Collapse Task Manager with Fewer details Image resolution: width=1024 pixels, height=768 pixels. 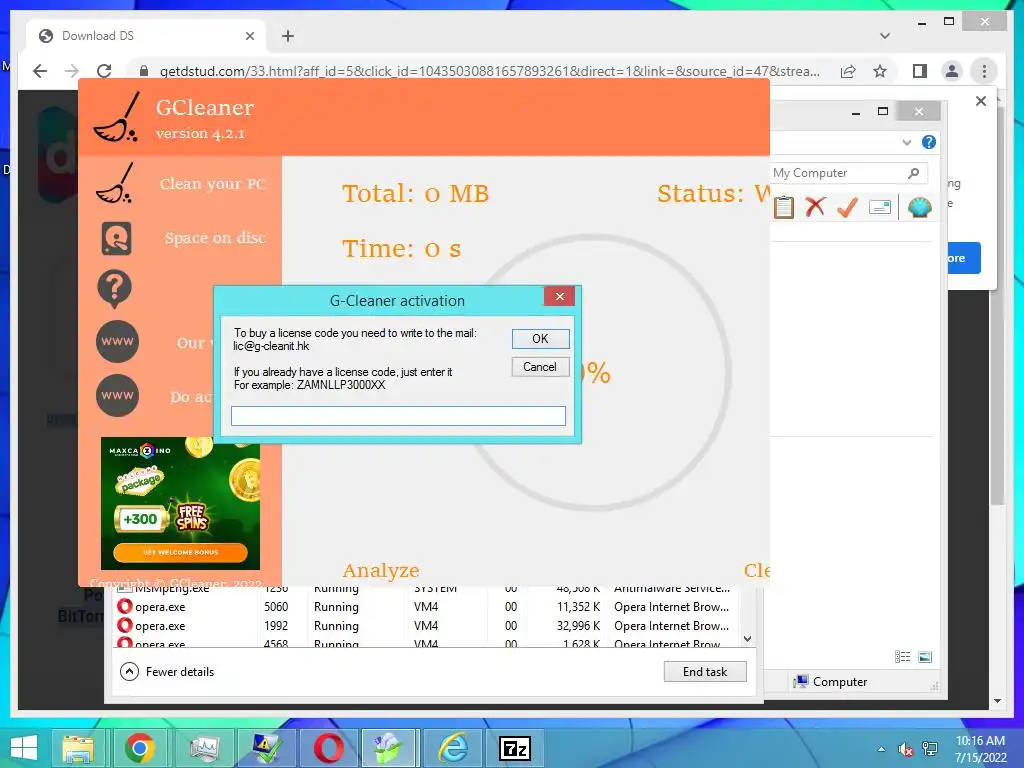[167, 671]
